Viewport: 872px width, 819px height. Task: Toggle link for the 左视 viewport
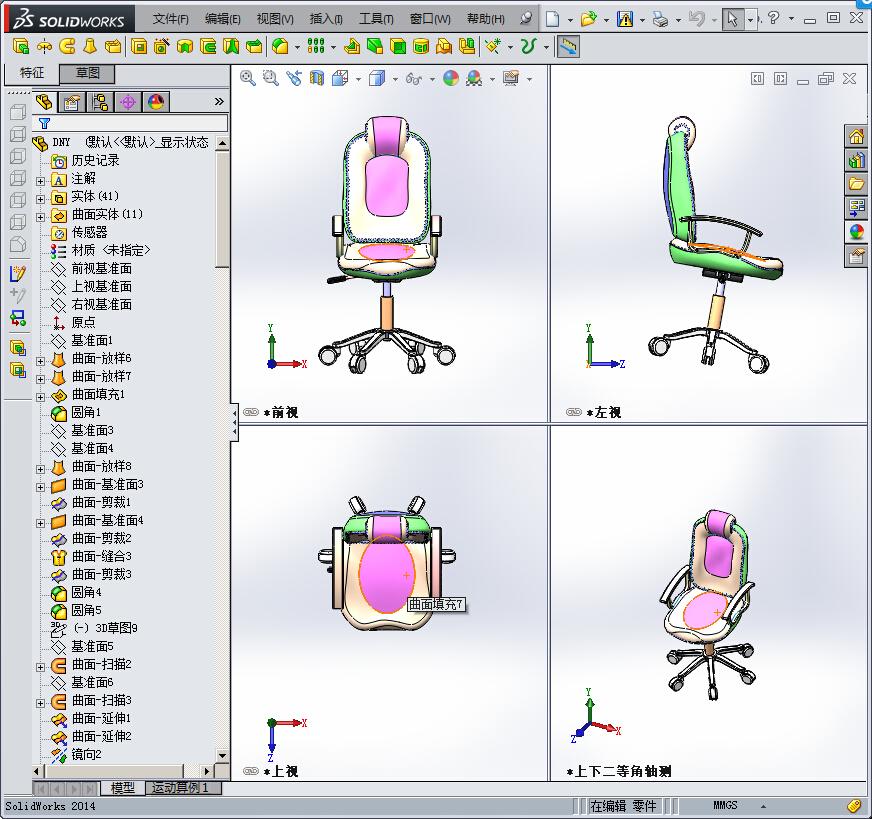(574, 412)
